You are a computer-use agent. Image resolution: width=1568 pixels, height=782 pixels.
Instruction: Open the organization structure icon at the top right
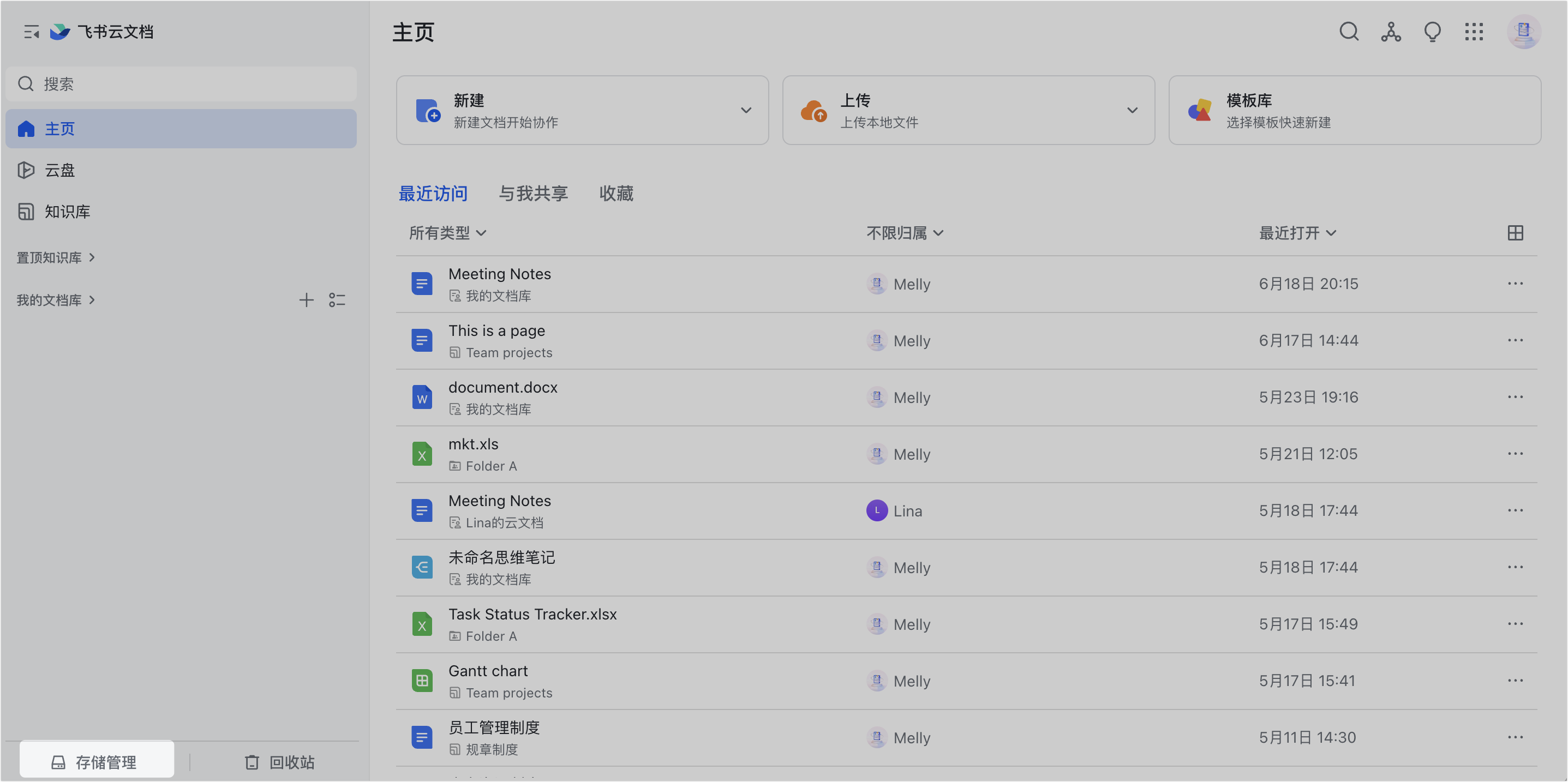point(1390,32)
